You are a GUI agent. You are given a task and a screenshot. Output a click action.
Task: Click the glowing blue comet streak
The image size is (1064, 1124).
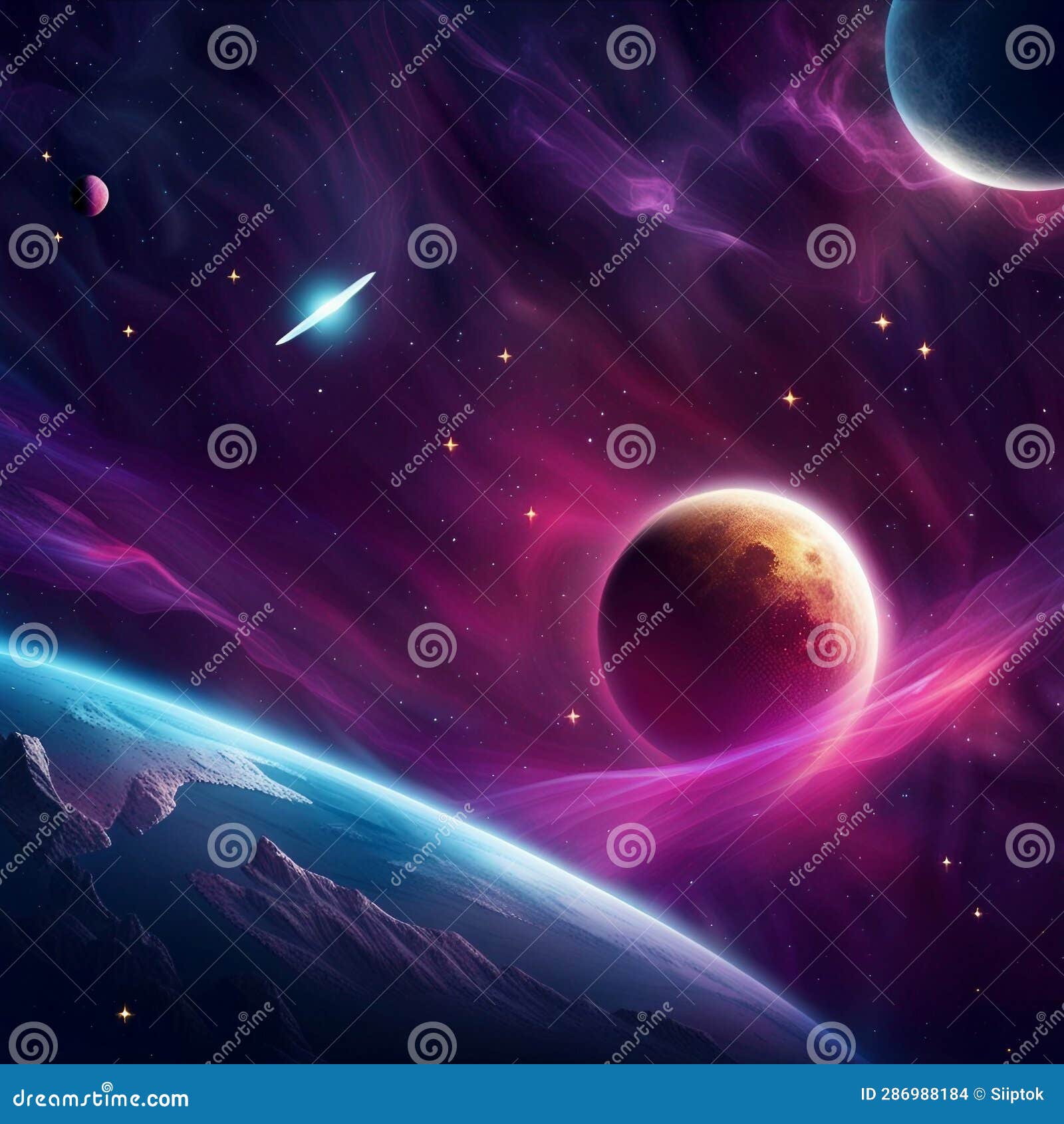326,309
